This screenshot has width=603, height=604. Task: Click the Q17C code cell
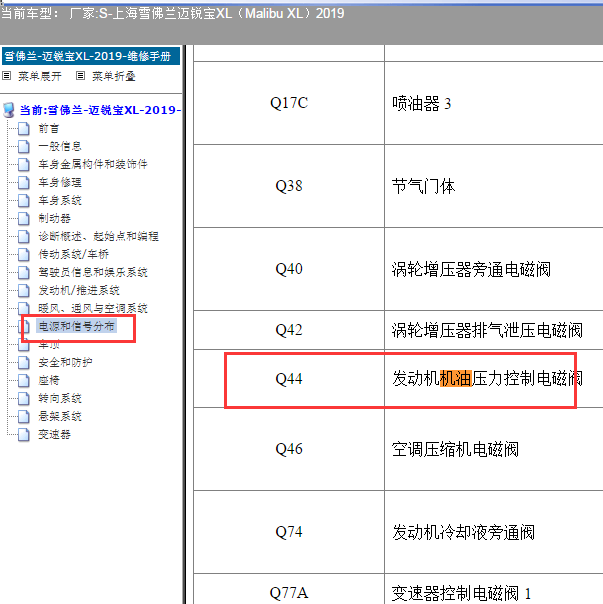pyautogui.click(x=289, y=103)
